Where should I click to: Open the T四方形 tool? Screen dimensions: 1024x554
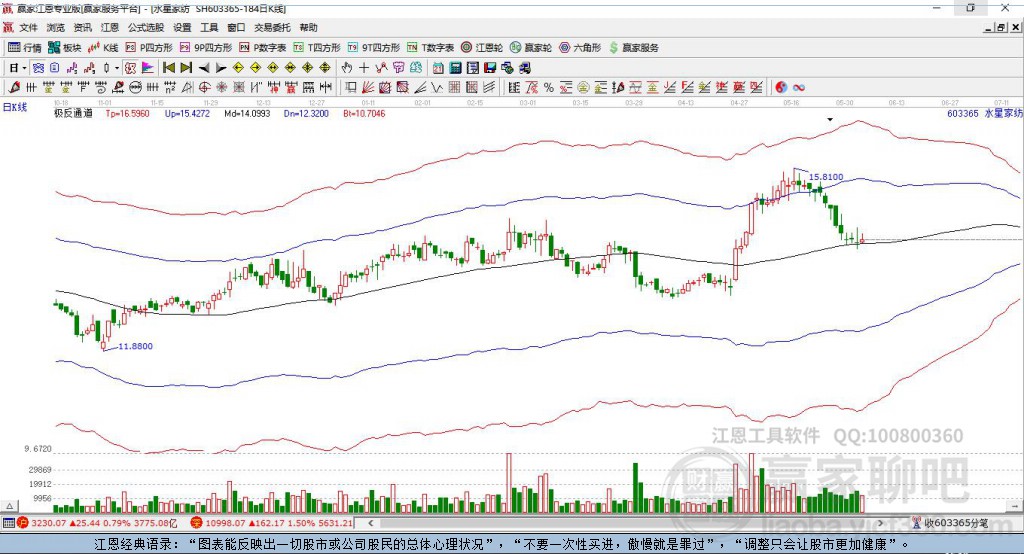tap(317, 48)
